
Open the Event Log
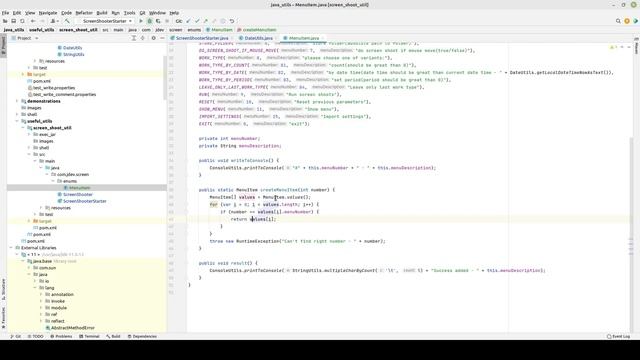[618, 336]
